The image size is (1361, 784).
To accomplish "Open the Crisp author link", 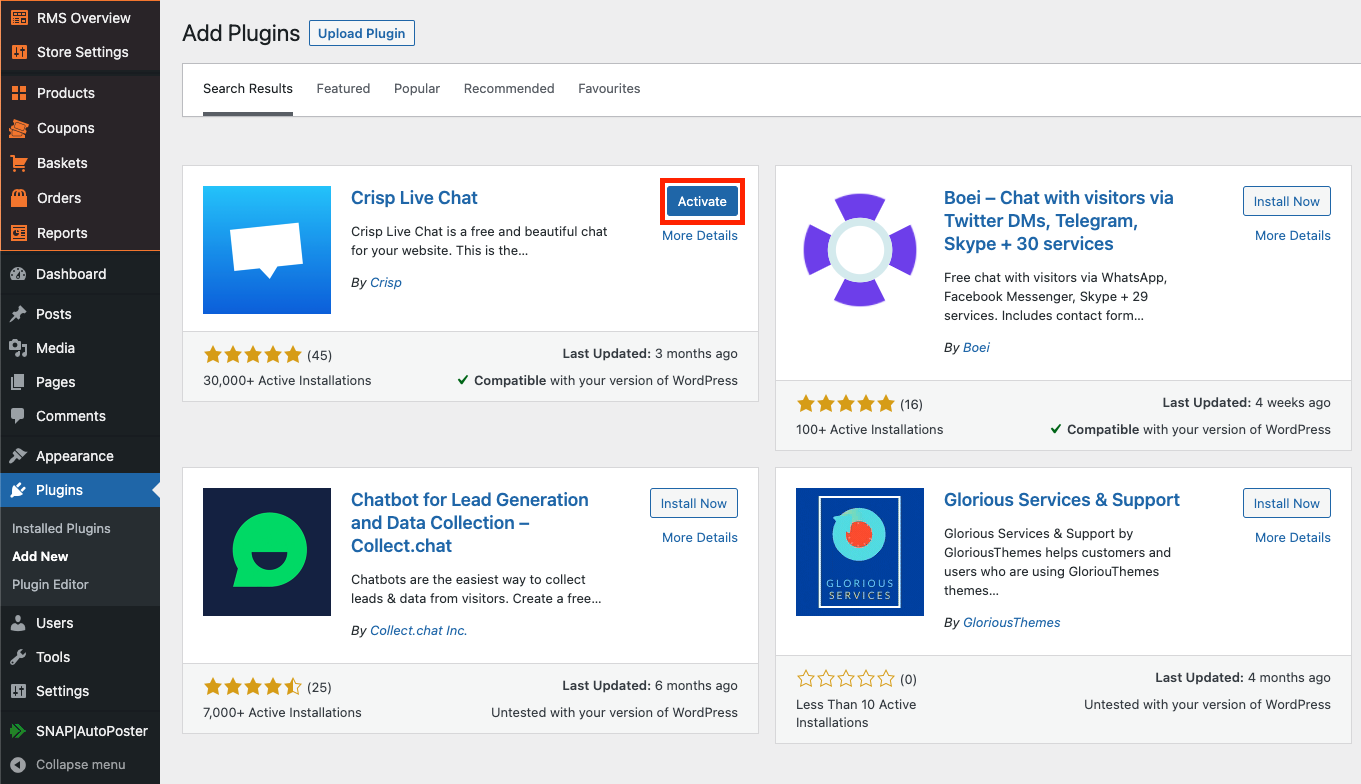I will [386, 283].
